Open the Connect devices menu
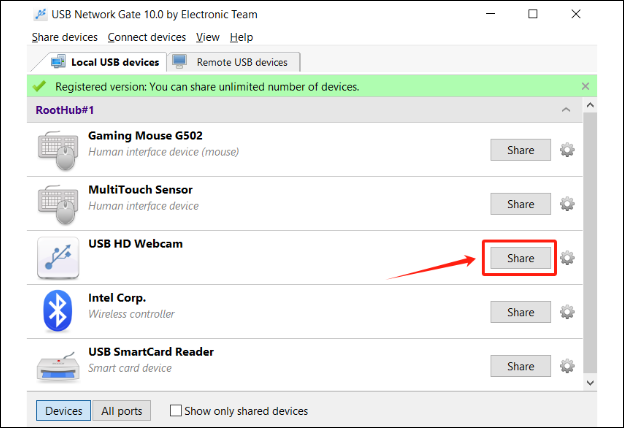Viewport: 624px width, 428px height. point(147,37)
